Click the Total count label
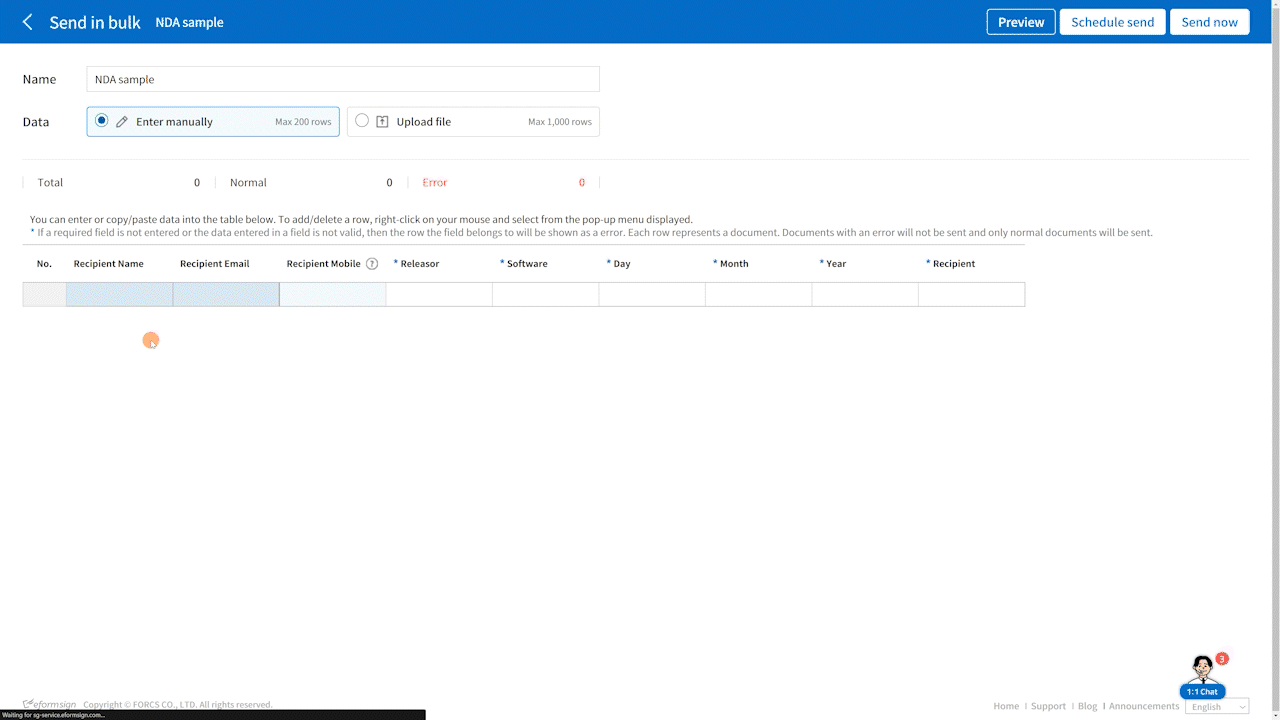 pos(50,183)
